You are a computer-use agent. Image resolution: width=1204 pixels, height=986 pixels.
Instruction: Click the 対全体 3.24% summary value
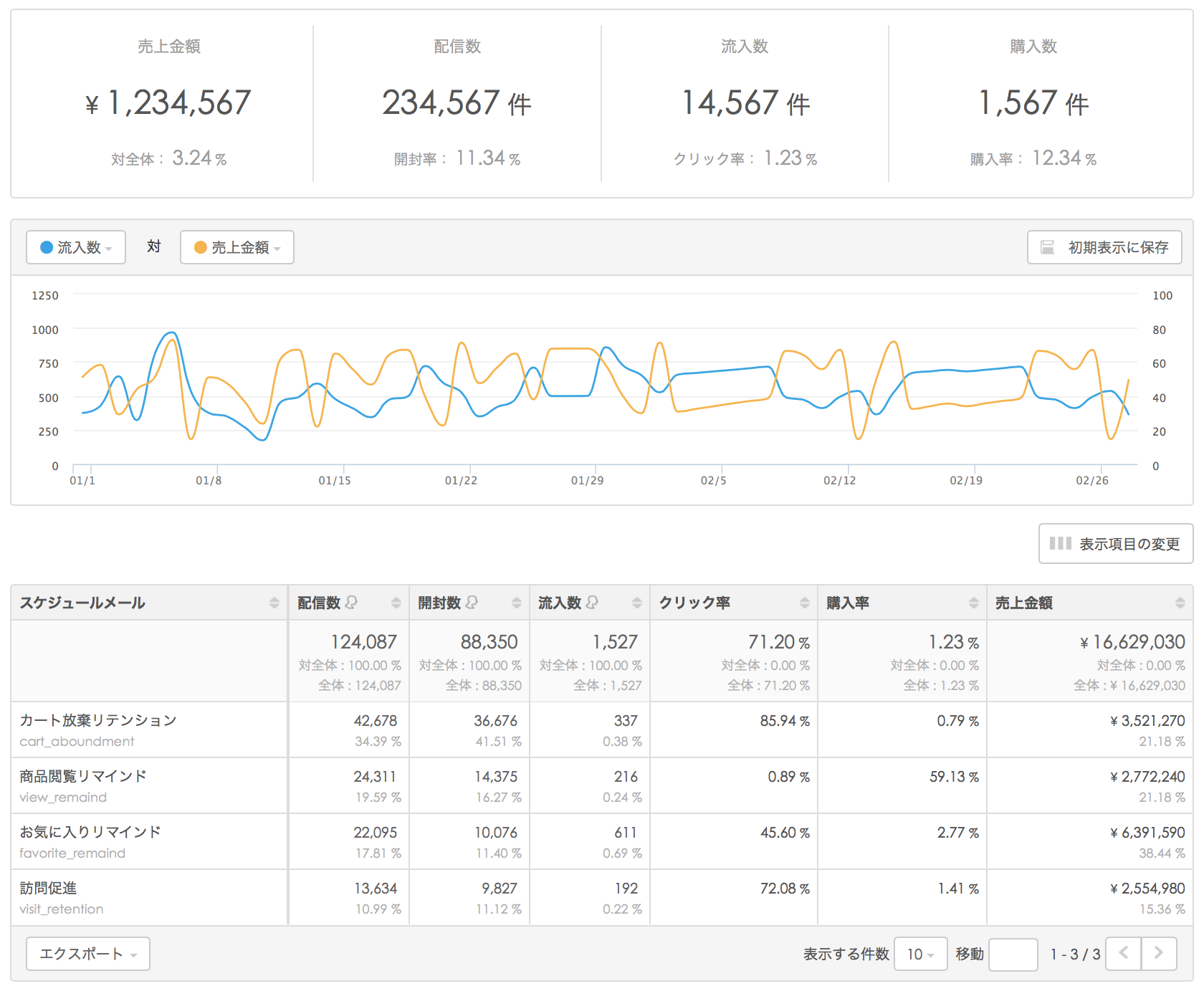199,158
